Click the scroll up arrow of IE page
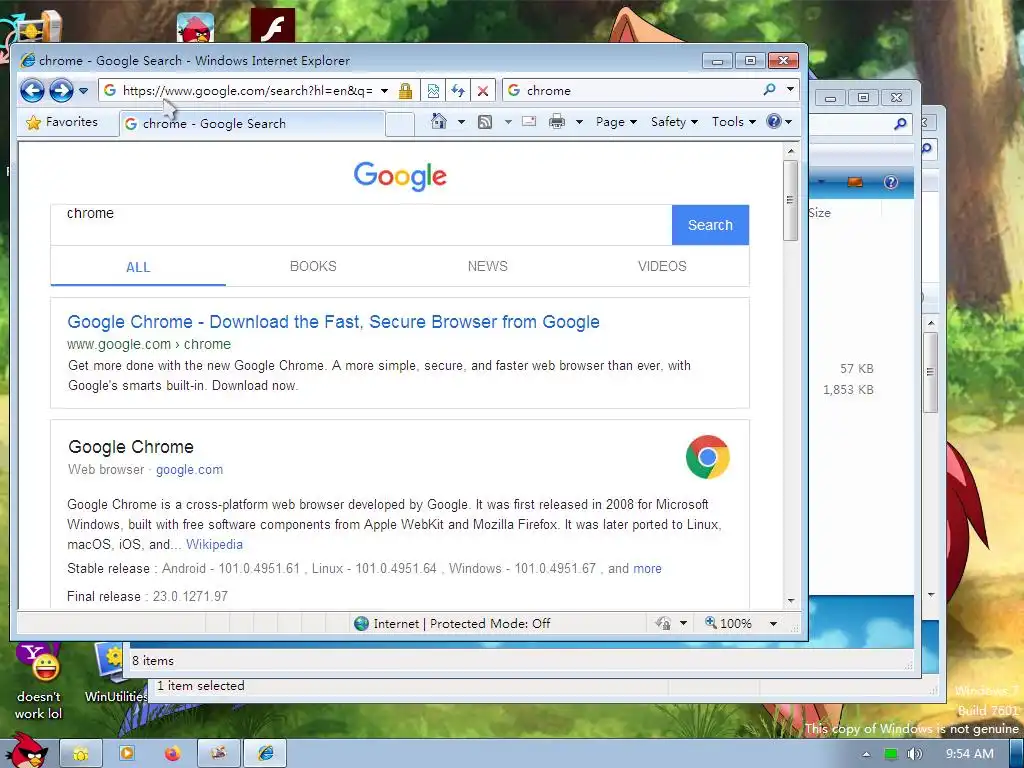Viewport: 1024px width, 768px height. click(791, 152)
